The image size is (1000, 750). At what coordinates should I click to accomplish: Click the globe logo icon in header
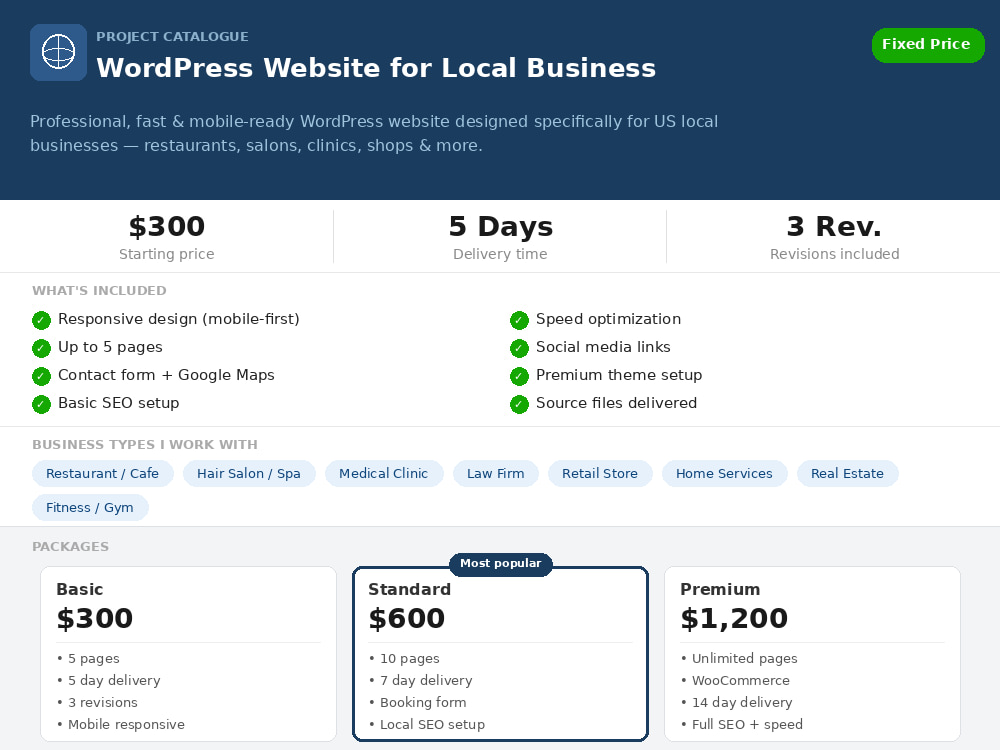[x=58, y=52]
